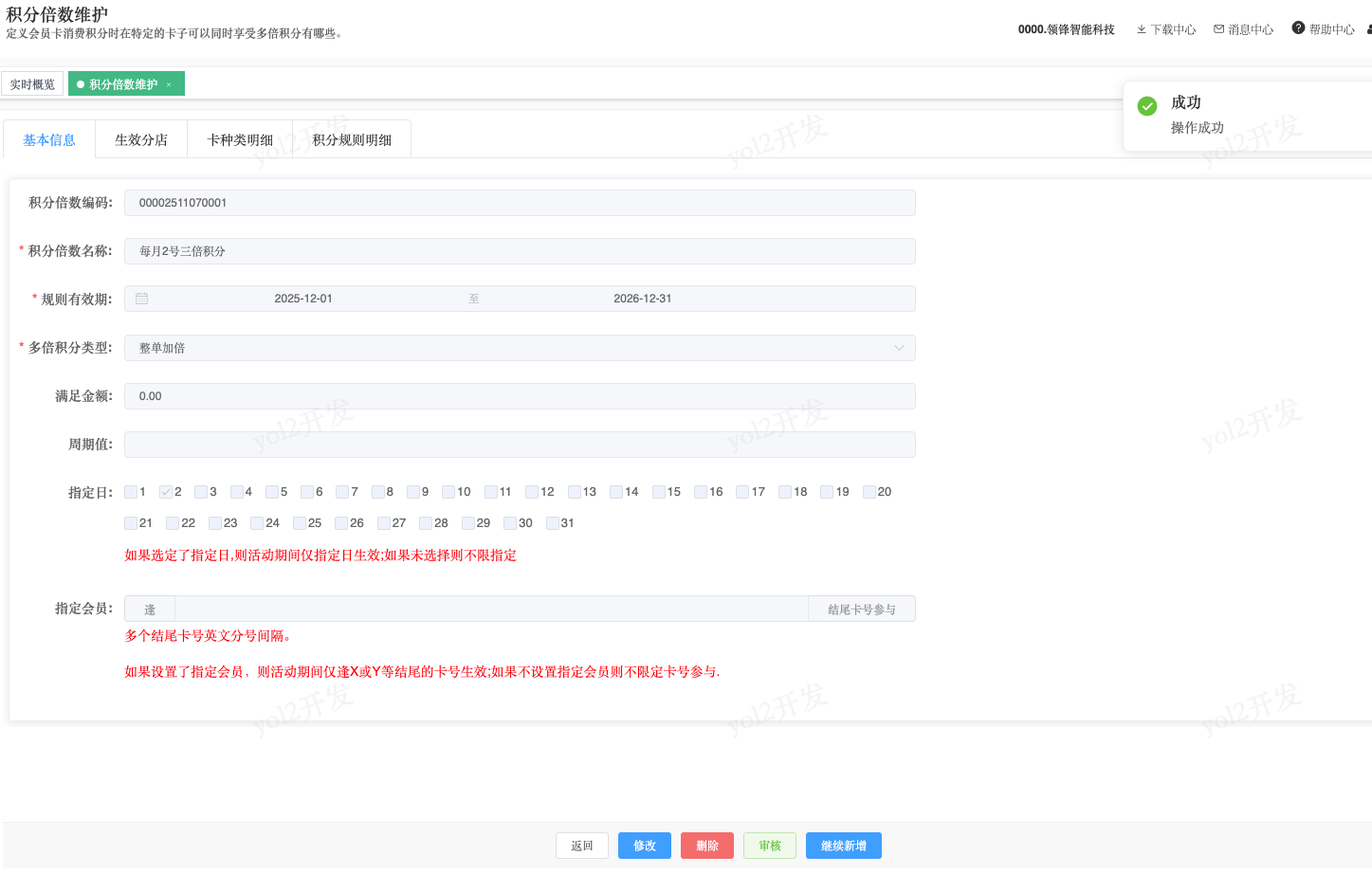The image size is (1372, 874).
Task: Open the 消息中心 envelope icon
Action: tap(1219, 29)
